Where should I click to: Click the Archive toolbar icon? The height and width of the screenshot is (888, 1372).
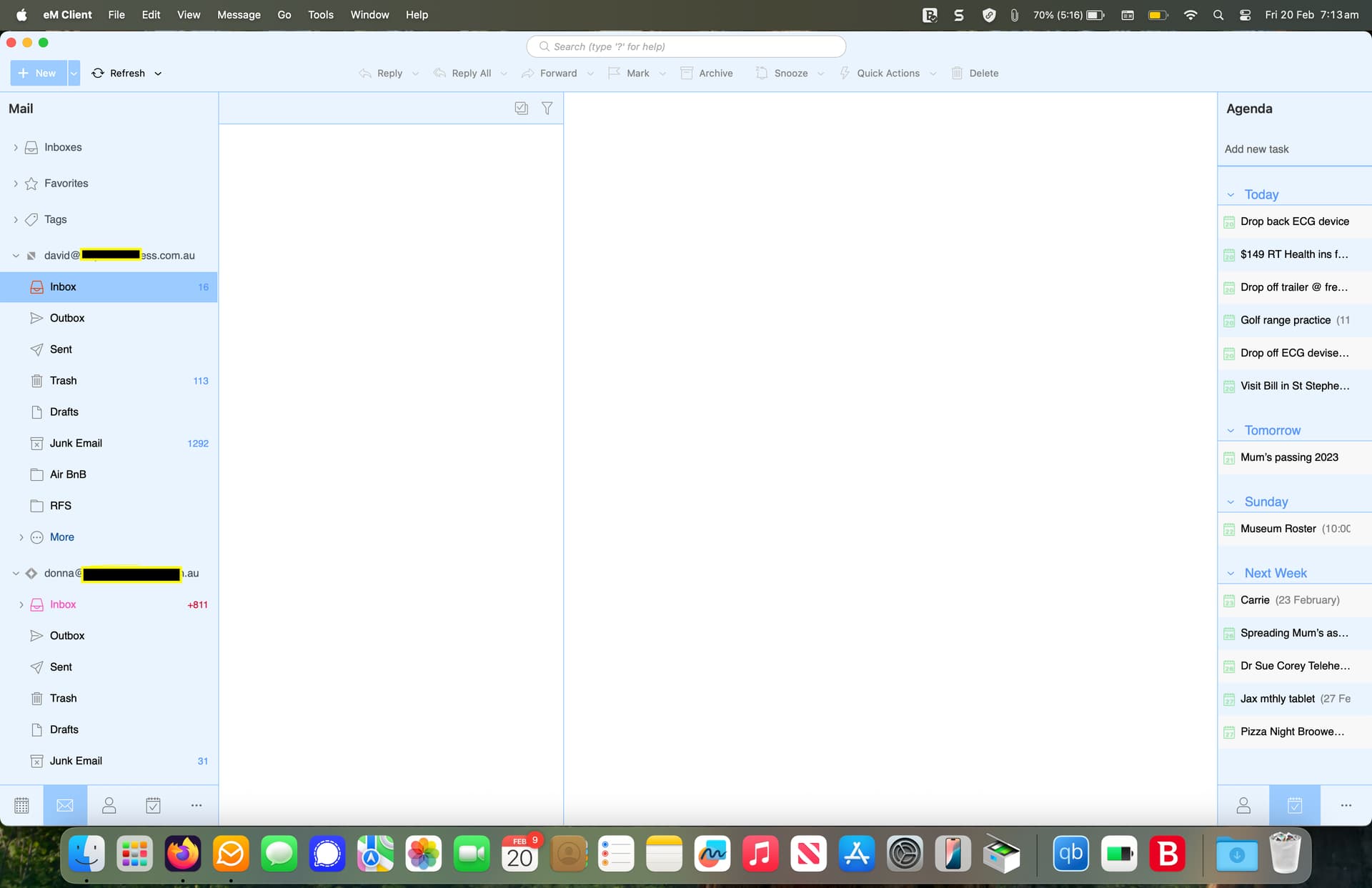(687, 73)
